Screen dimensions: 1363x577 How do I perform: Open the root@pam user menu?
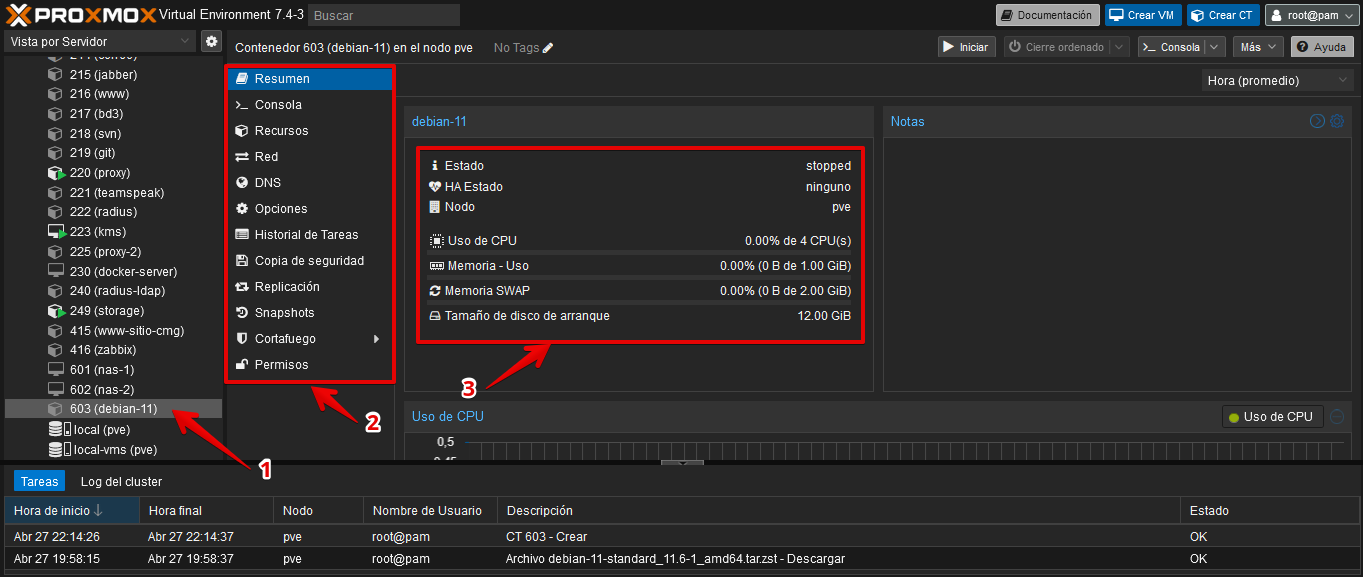click(1312, 15)
